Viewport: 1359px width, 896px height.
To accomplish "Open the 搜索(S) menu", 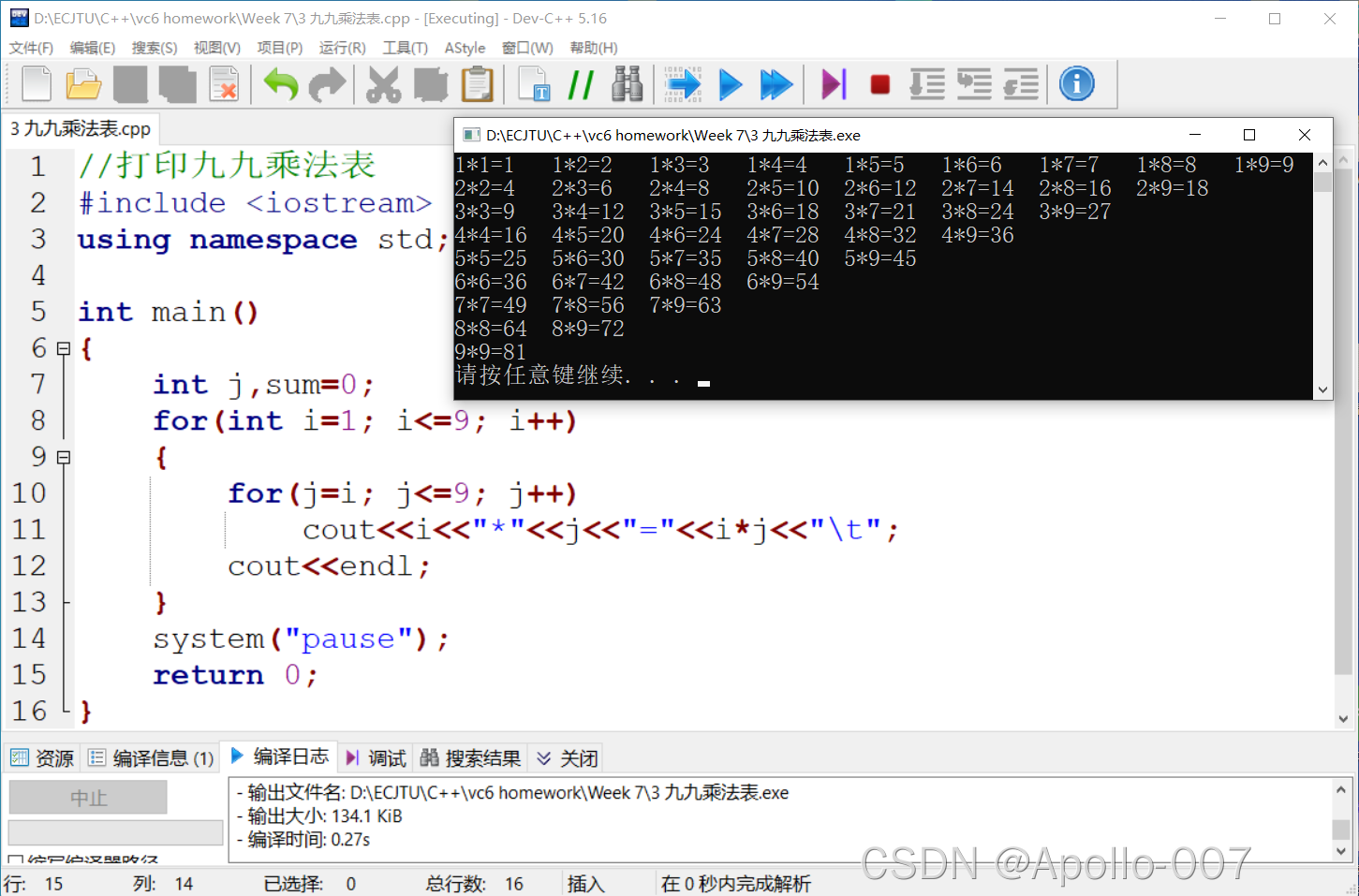I will [155, 48].
